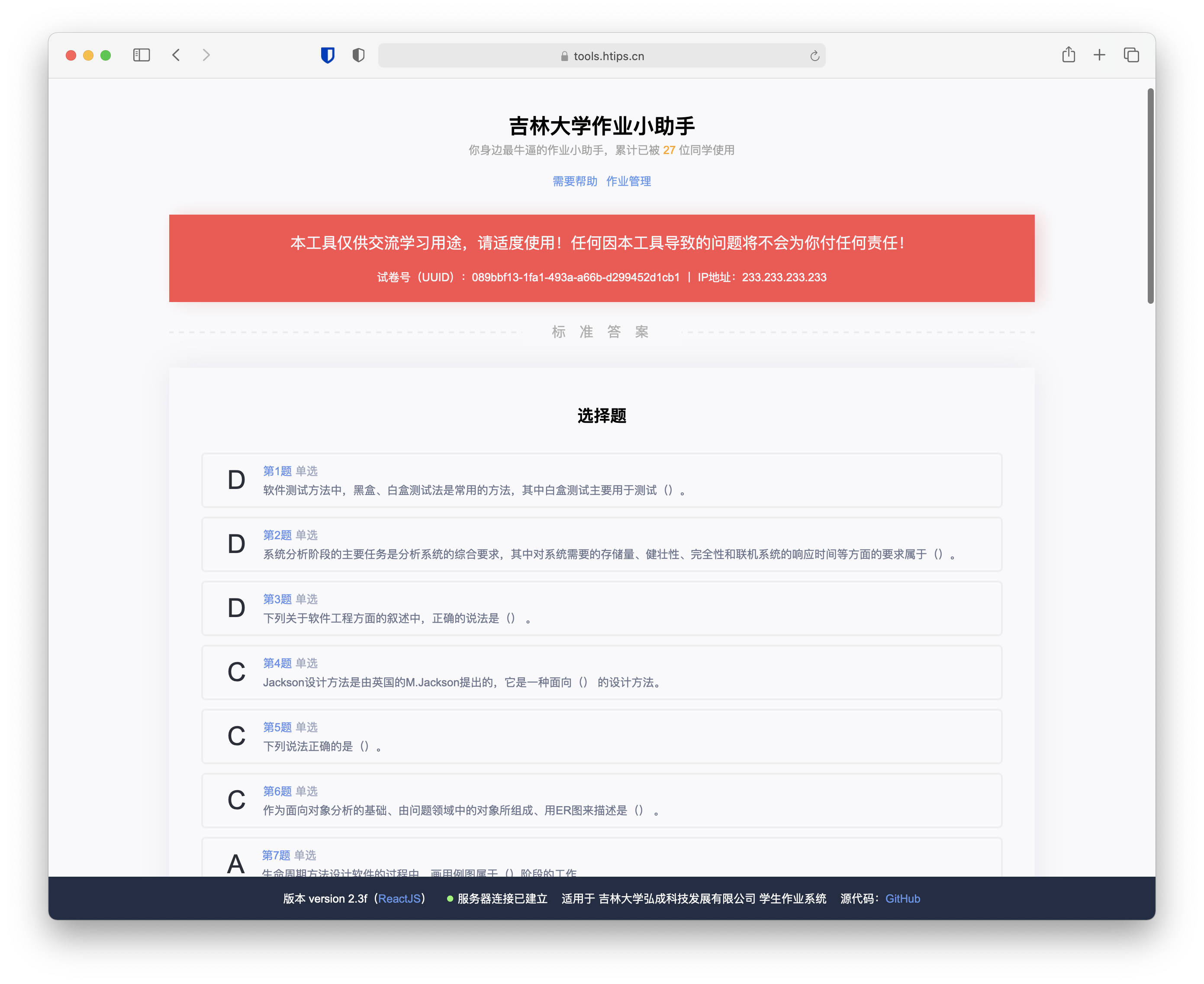Open the 作业管理 link
Screen dimensions: 1204x984
628,181
